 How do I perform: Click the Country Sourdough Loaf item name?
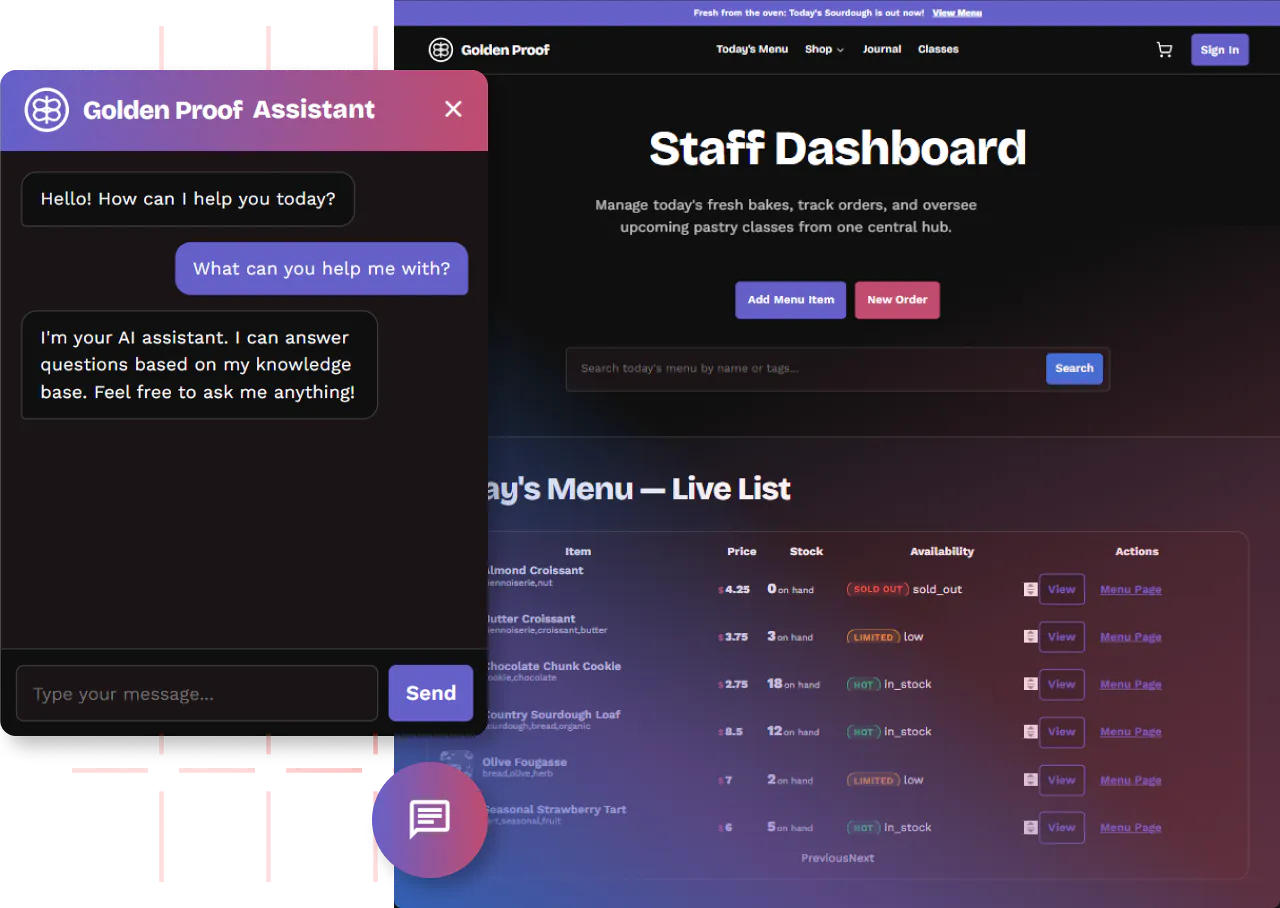tap(552, 714)
